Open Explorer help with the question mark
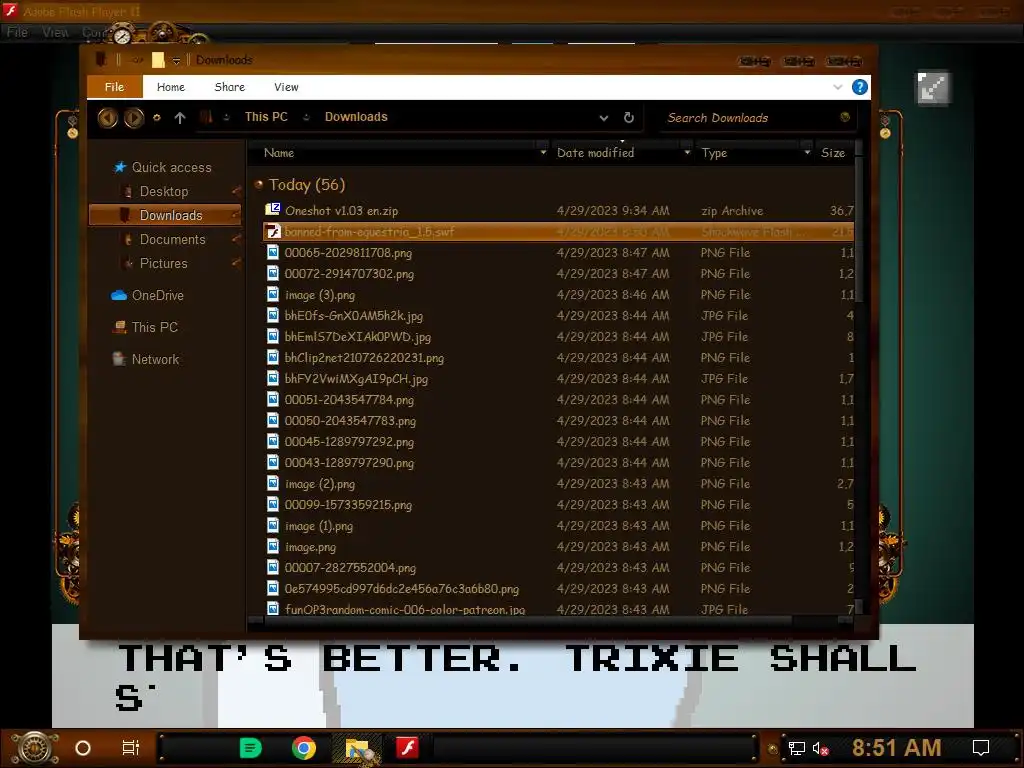The image size is (1024, 768). (859, 87)
